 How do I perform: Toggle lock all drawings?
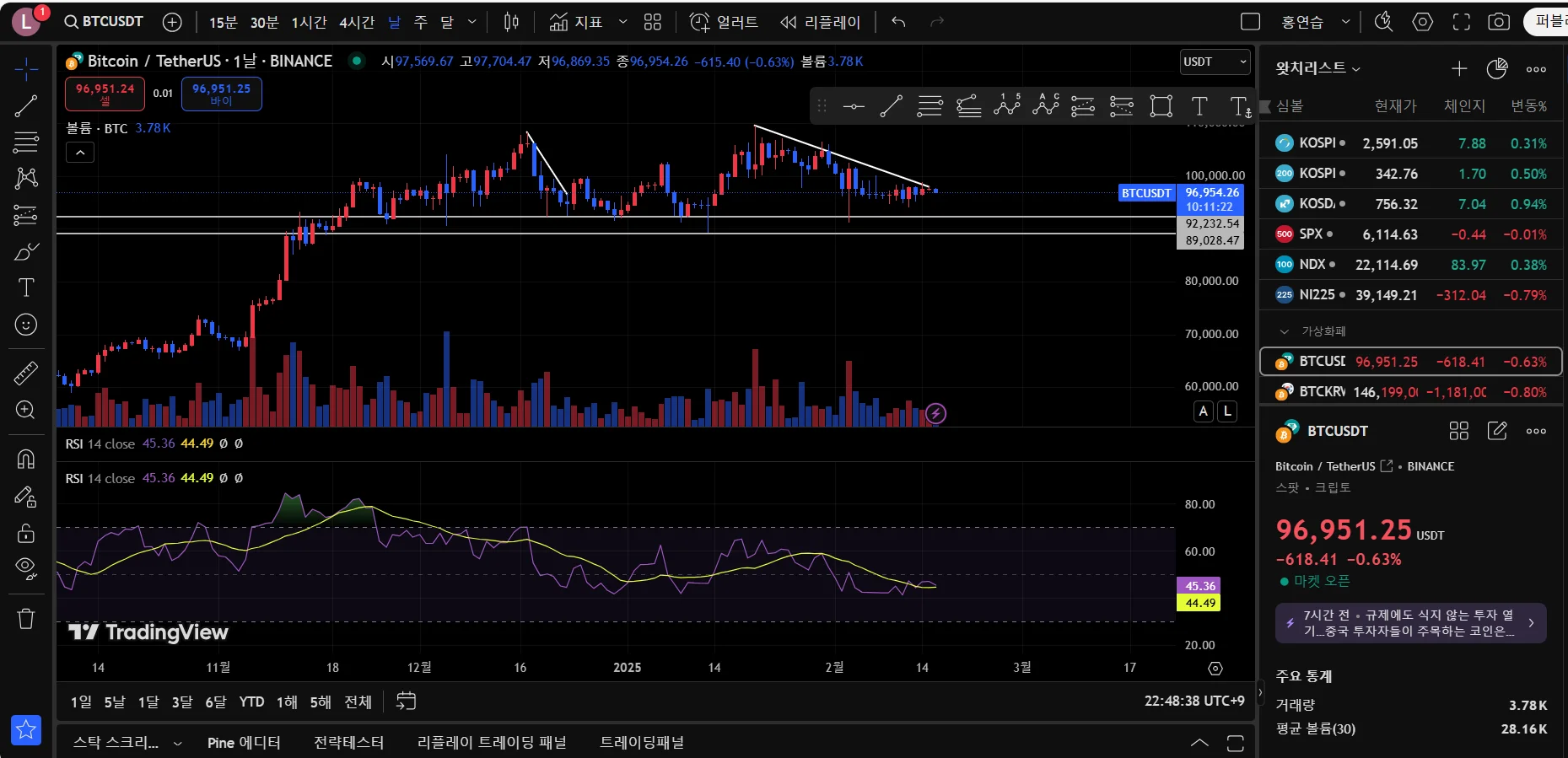tap(26, 533)
